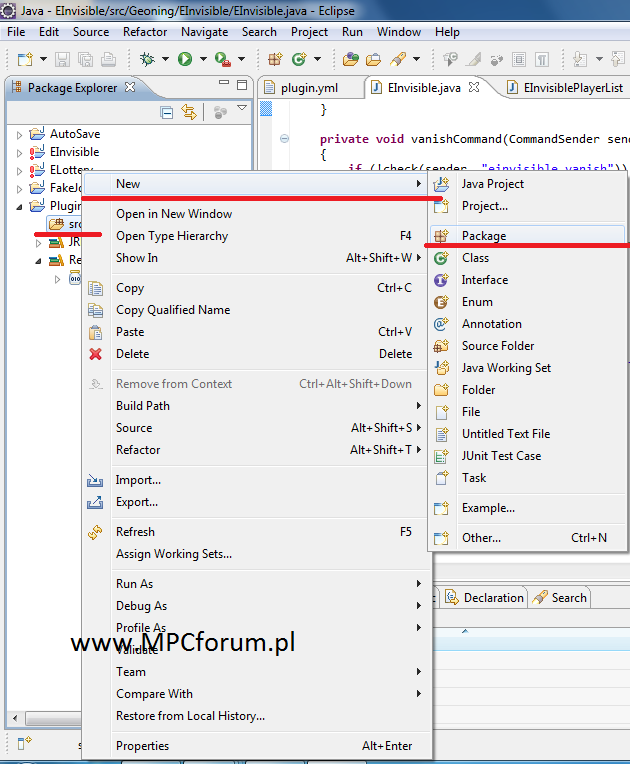Open the Navigate menu

coord(204,32)
